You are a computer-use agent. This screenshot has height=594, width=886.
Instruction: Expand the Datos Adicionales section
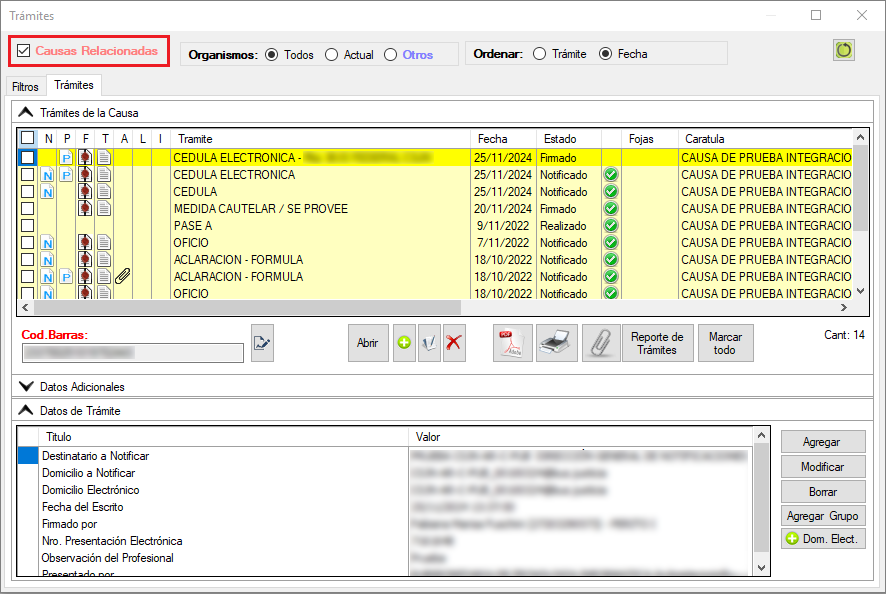pos(26,386)
